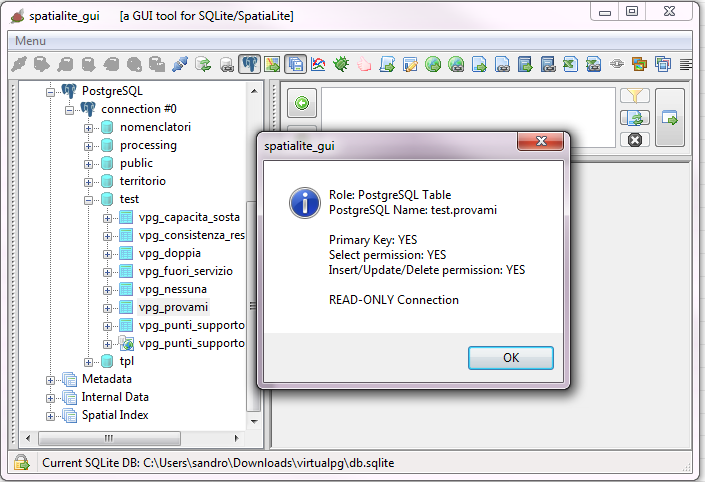Select the vpg_doppia table in tree
The image size is (705, 482).
(x=170, y=253)
